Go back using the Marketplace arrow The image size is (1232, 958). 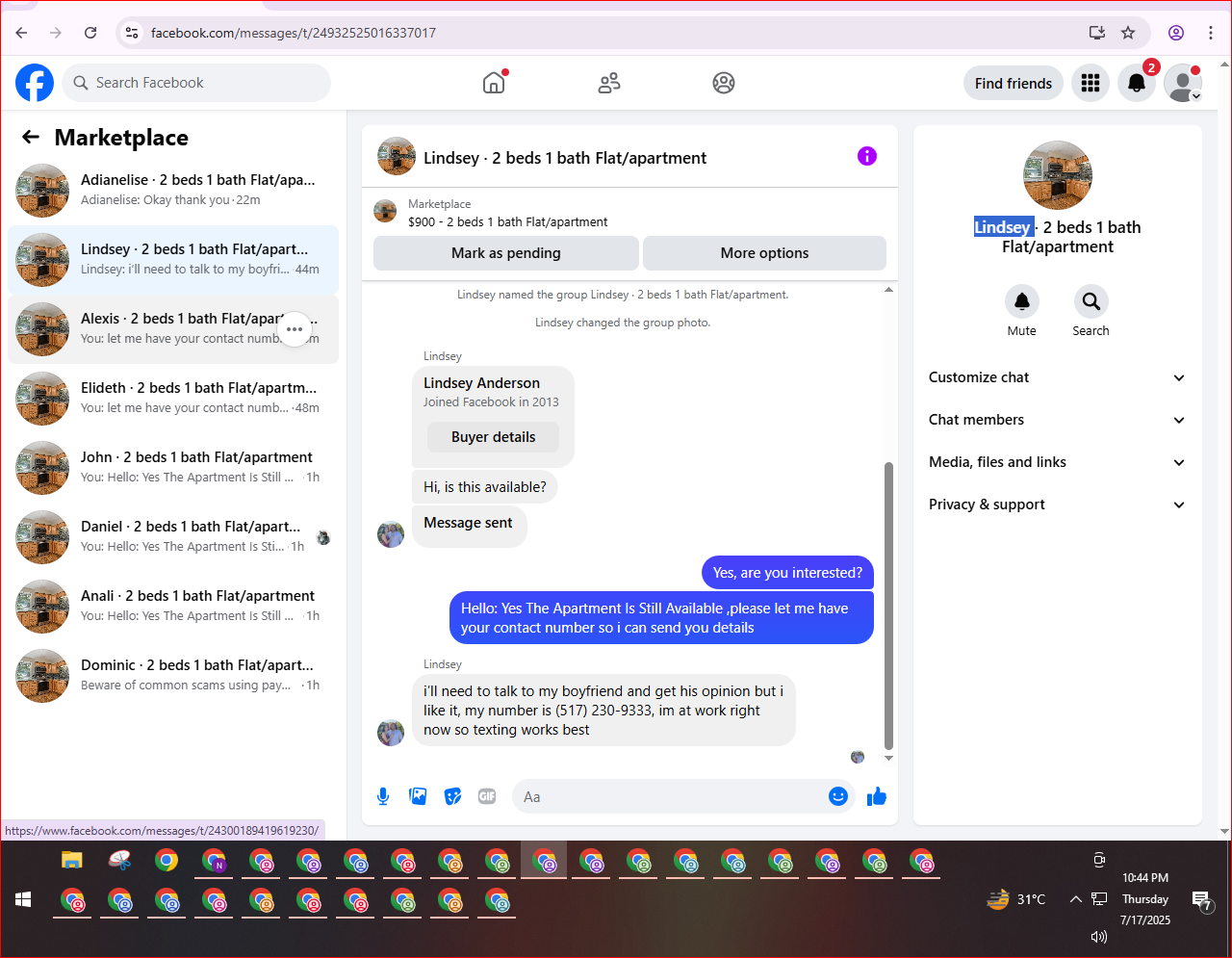(x=31, y=138)
